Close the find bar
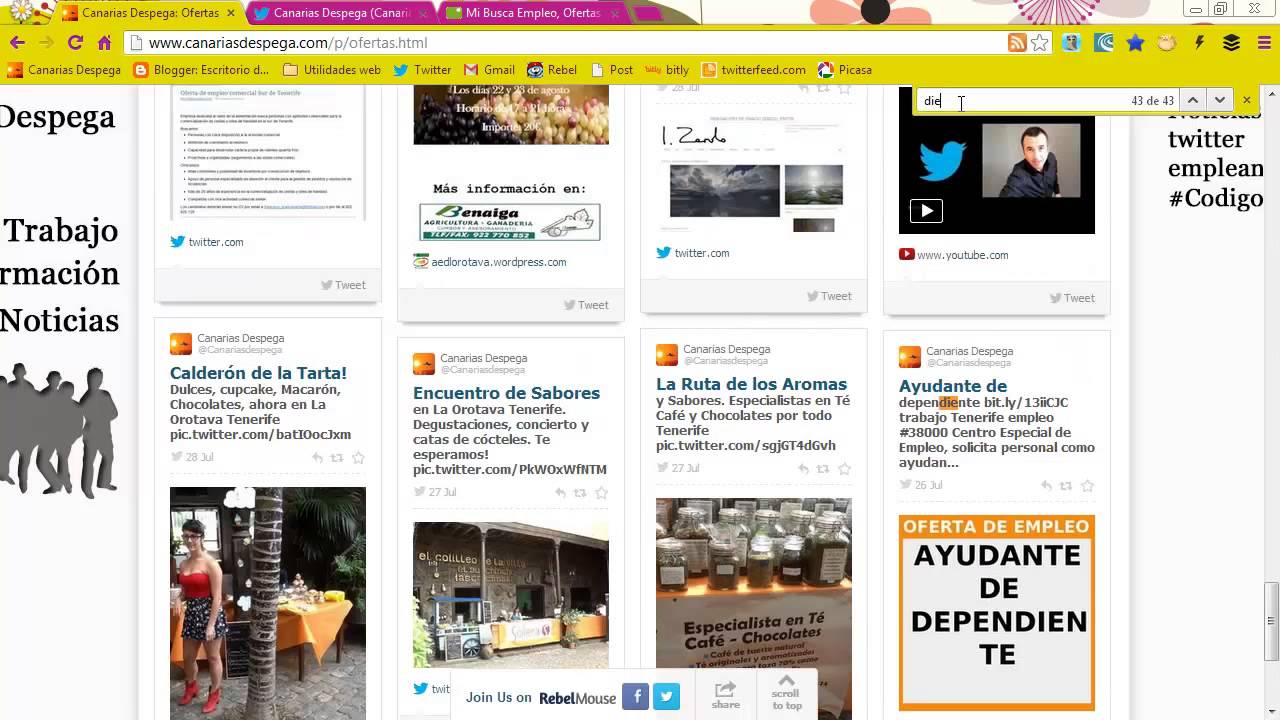The height and width of the screenshot is (720, 1280). (x=1246, y=100)
